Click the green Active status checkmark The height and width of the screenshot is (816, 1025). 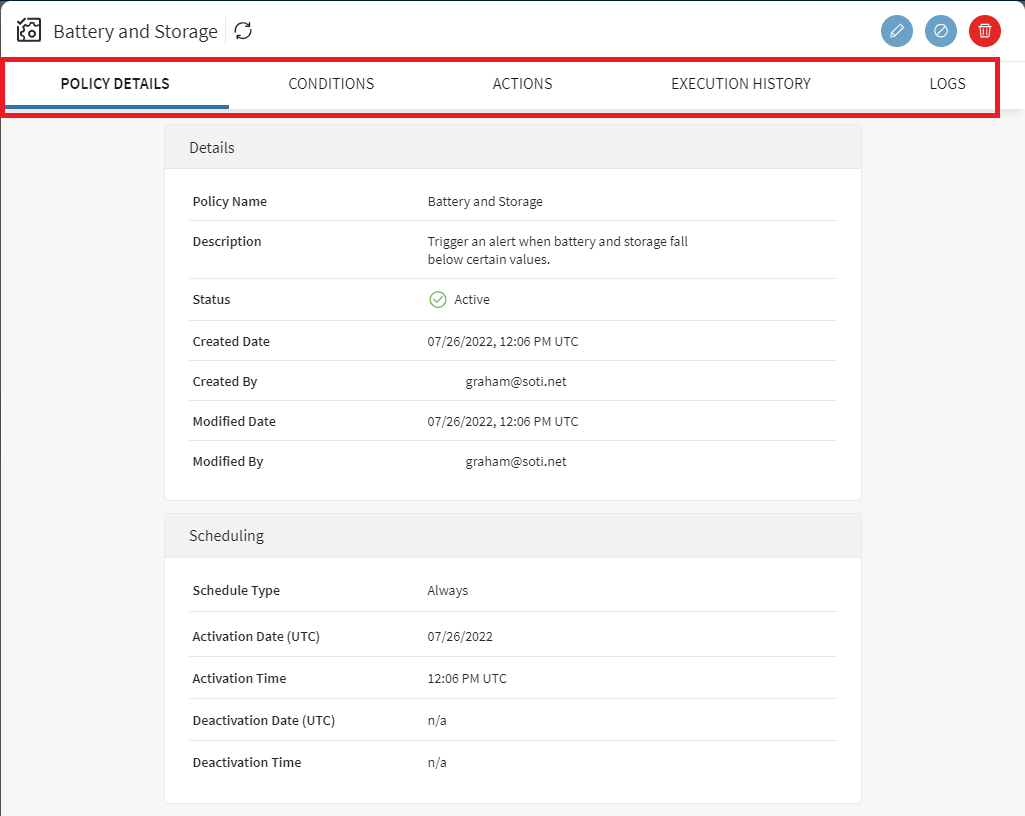point(437,300)
